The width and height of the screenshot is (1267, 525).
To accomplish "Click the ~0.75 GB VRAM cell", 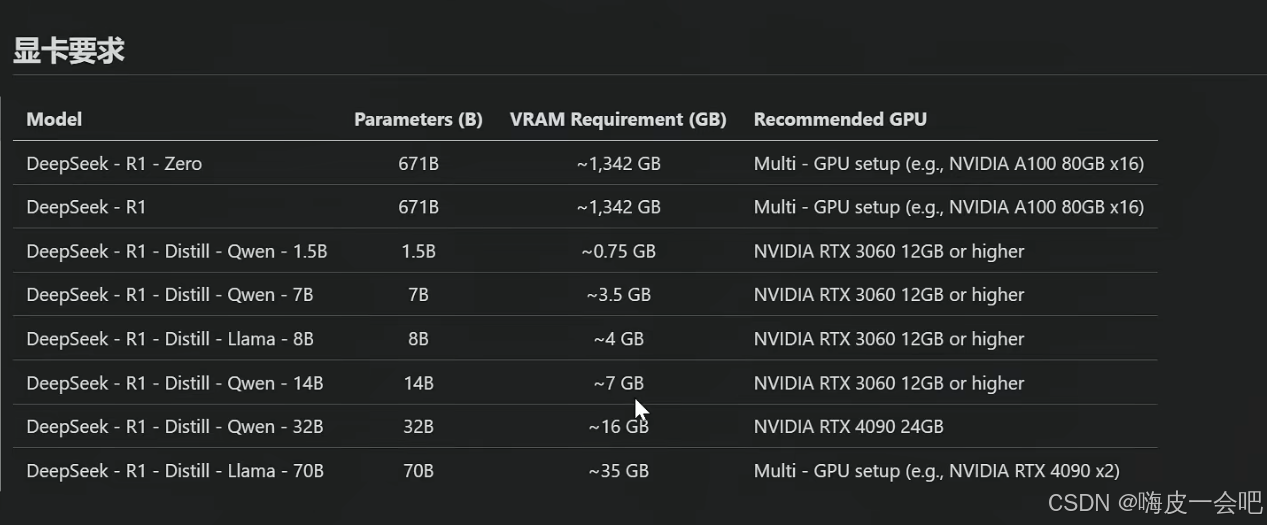I will pos(618,251).
